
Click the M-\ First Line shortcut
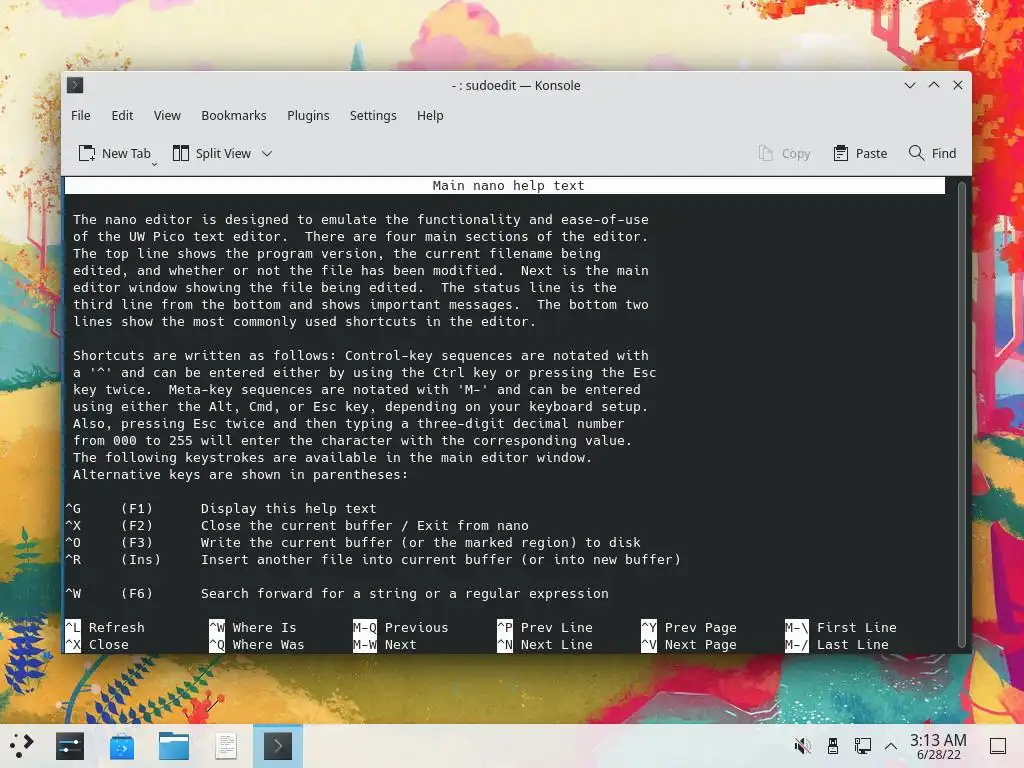pos(841,628)
